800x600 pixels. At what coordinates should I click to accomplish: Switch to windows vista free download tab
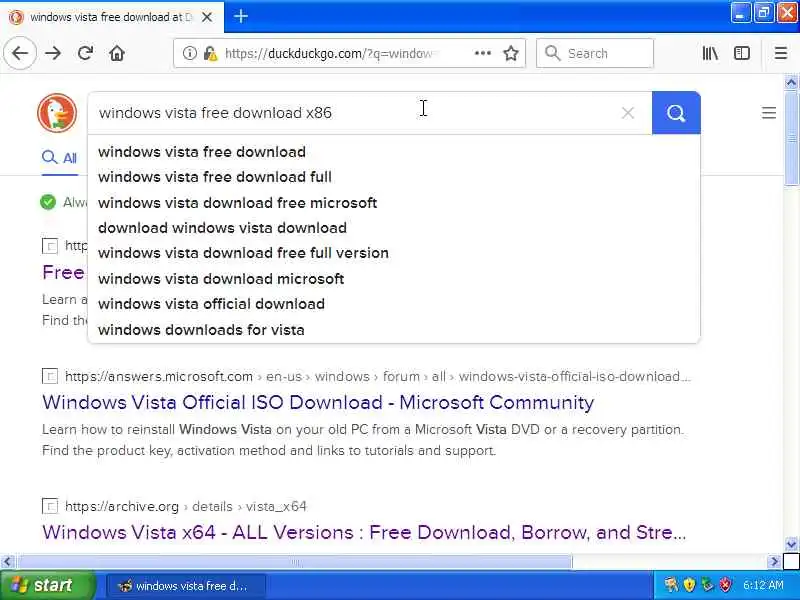[111, 17]
